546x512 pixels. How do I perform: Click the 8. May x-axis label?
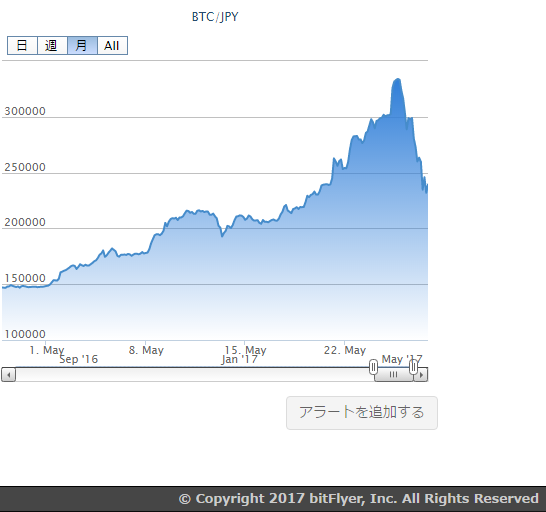pos(146,350)
